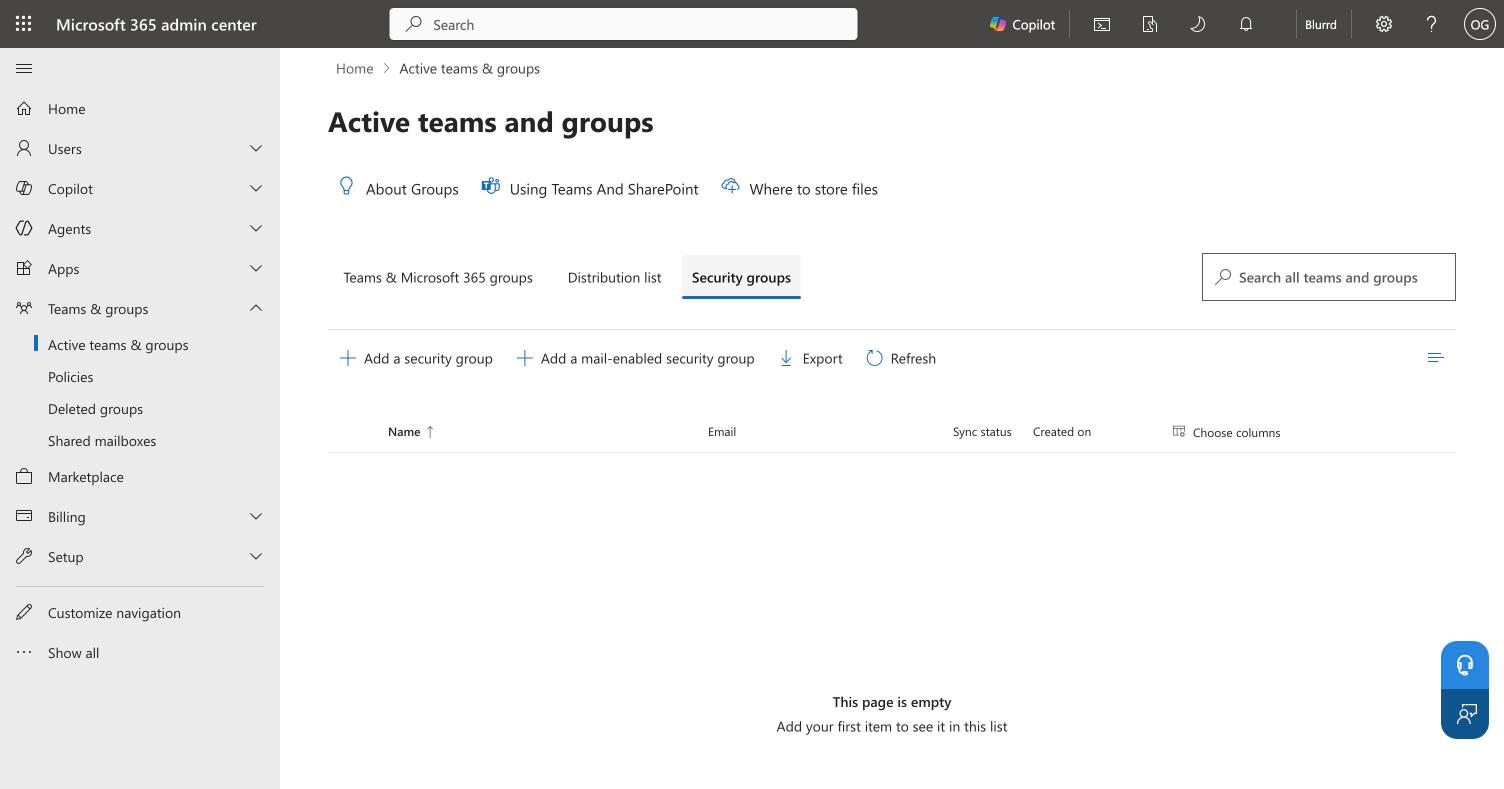Expand the Agents chevron
1504x789 pixels.
coord(256,228)
